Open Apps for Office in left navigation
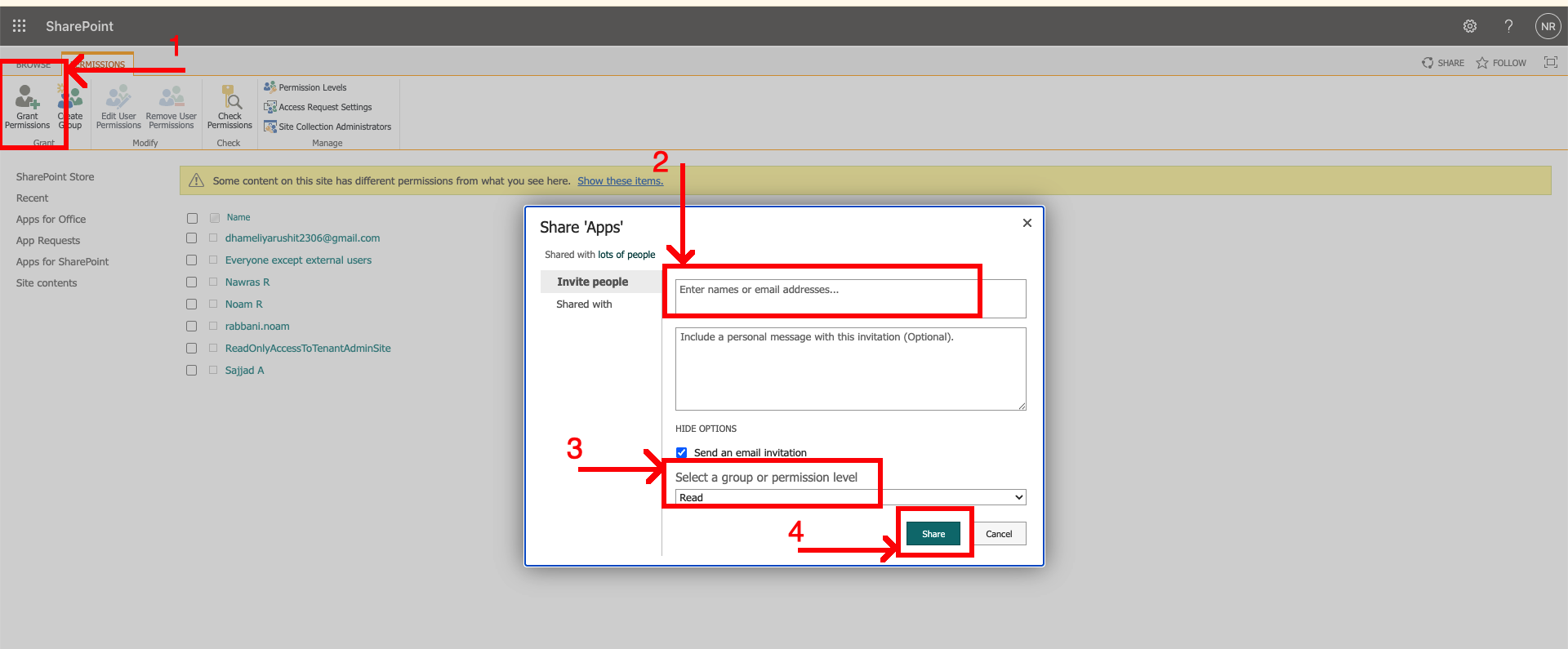 coord(51,219)
